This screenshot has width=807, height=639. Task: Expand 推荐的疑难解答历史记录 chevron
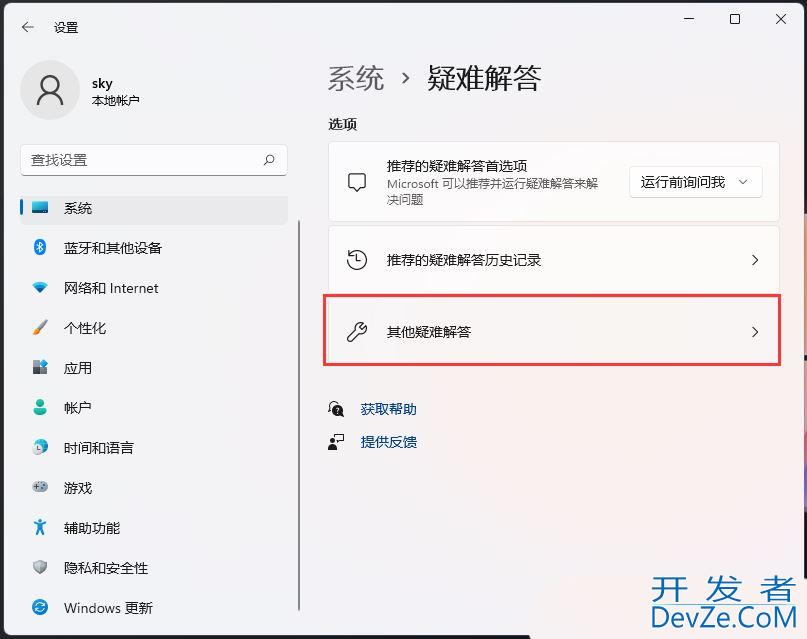(755, 260)
